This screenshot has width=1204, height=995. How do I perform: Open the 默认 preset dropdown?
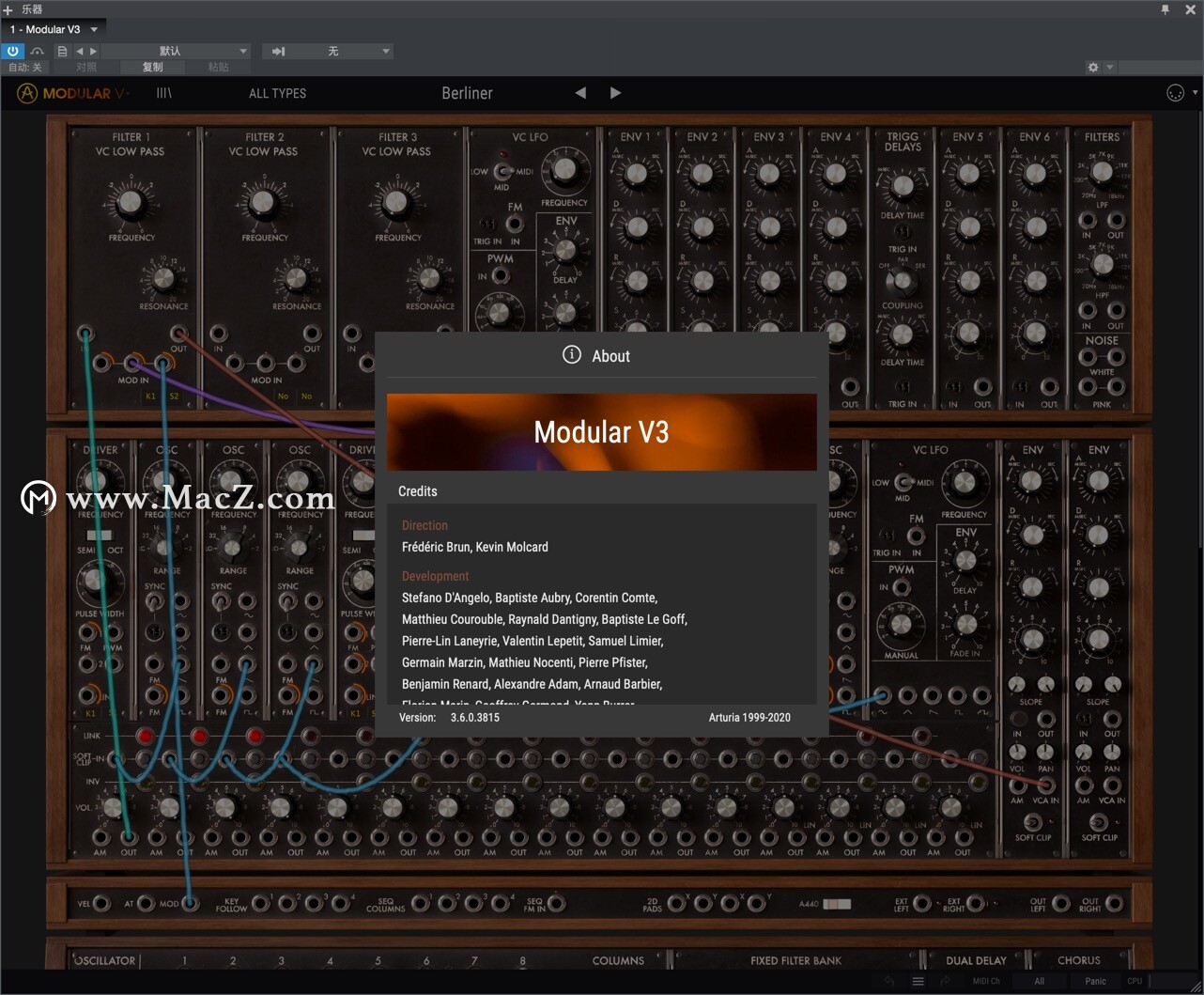click(177, 51)
